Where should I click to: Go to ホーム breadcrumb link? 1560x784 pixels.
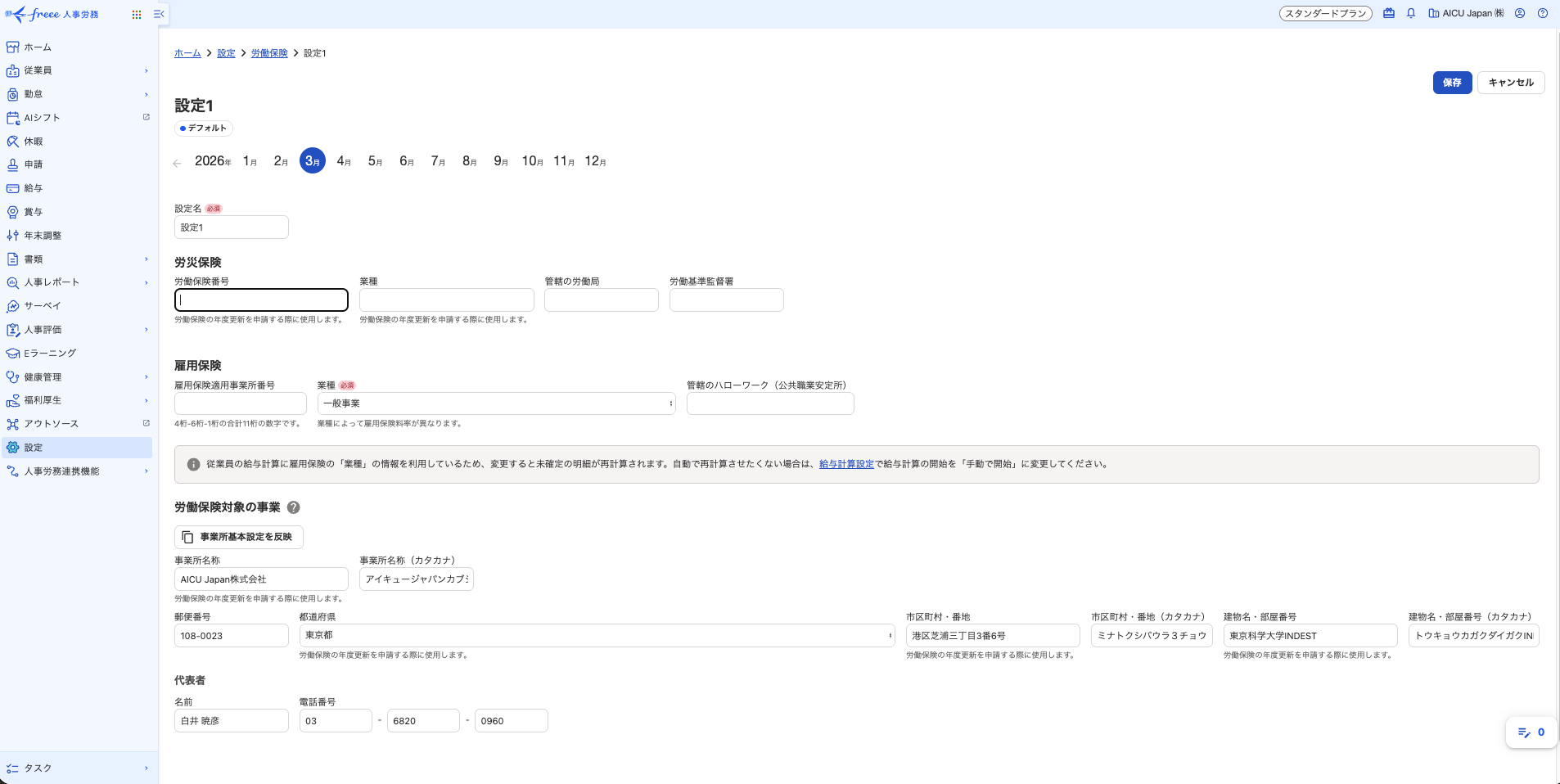click(x=187, y=53)
